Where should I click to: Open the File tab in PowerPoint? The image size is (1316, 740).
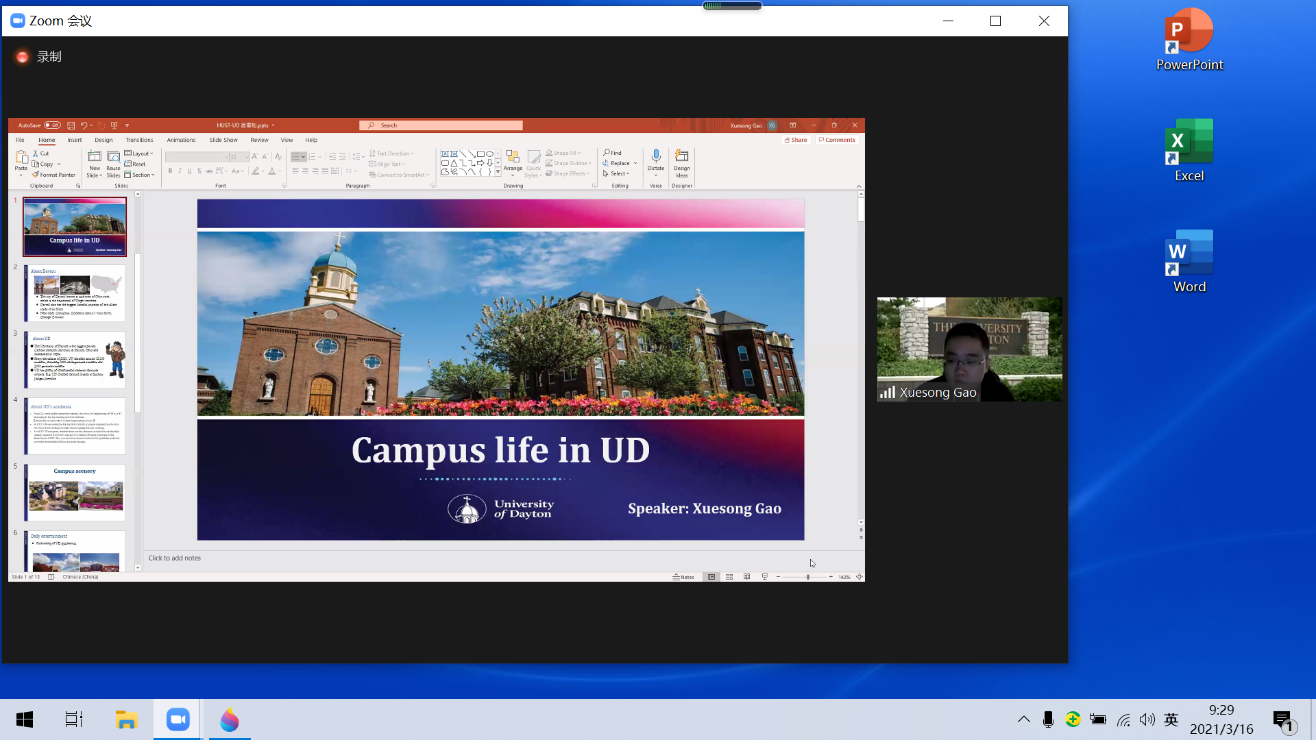(20, 140)
